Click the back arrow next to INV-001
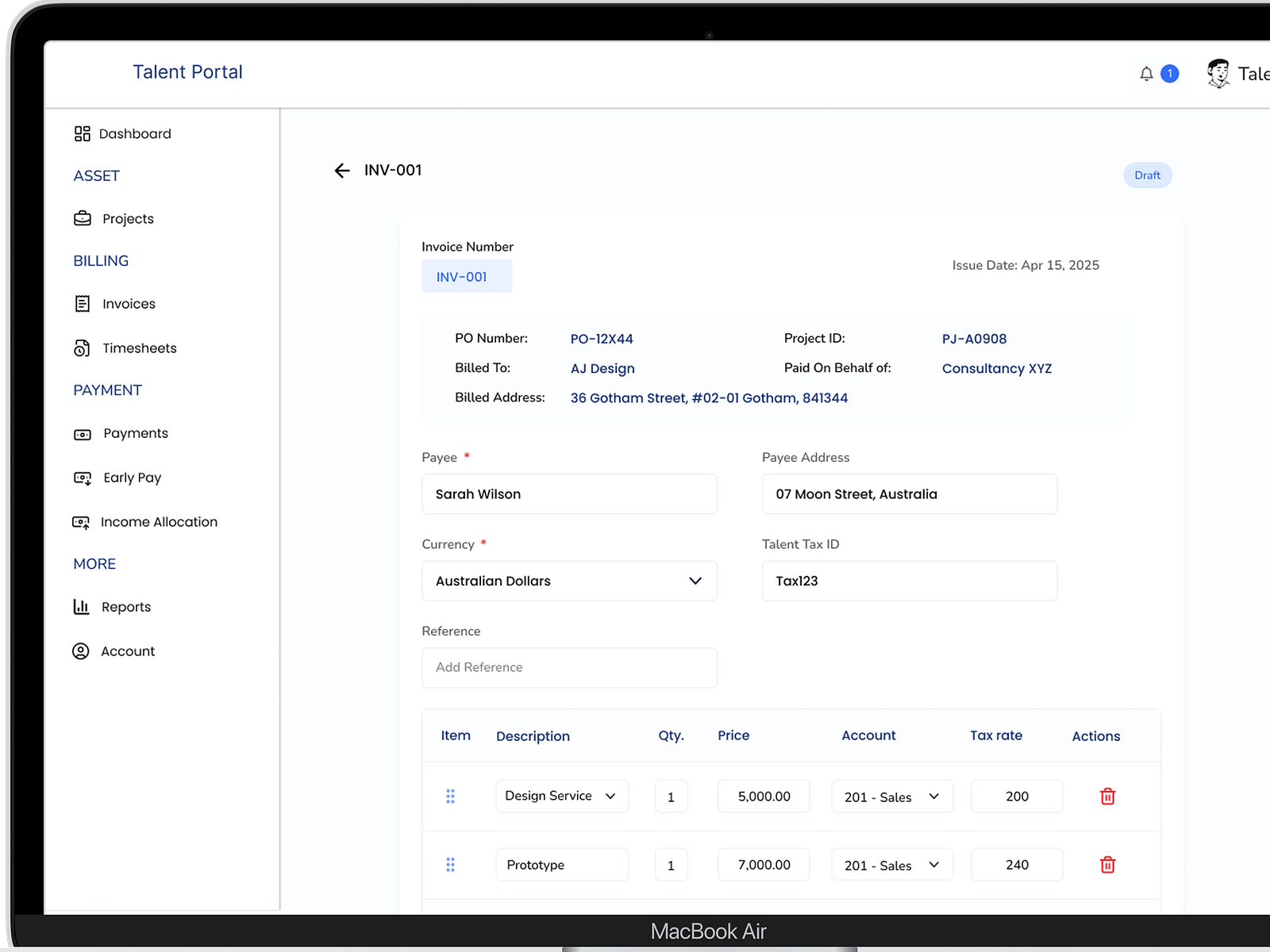The width and height of the screenshot is (1270, 952). tap(341, 170)
